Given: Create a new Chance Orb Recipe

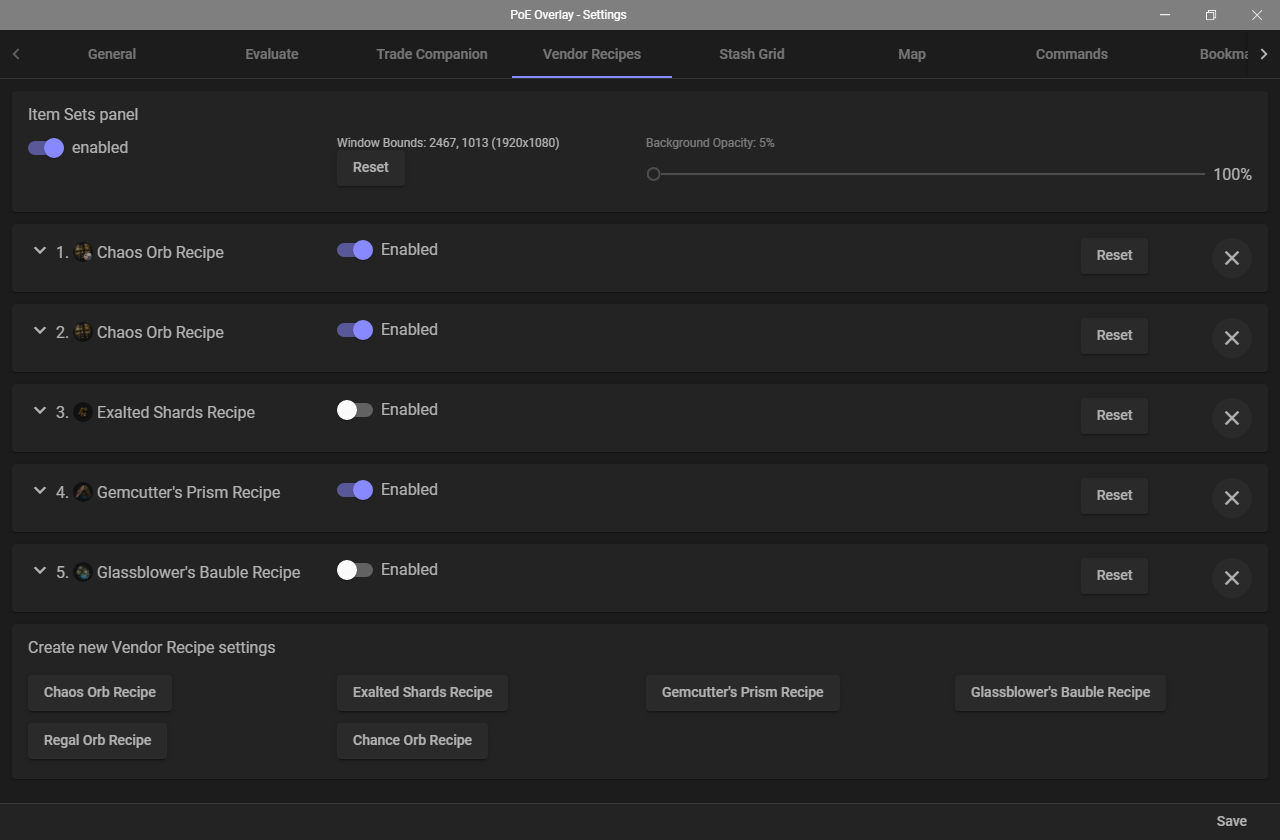Looking at the screenshot, I should click(412, 740).
